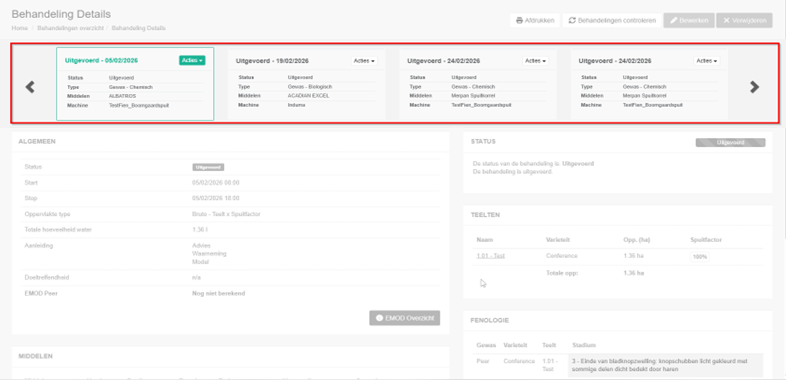Image resolution: width=786 pixels, height=380 pixels.
Task: Click stop value 05/02/2026 18:00
Action: tap(216, 199)
